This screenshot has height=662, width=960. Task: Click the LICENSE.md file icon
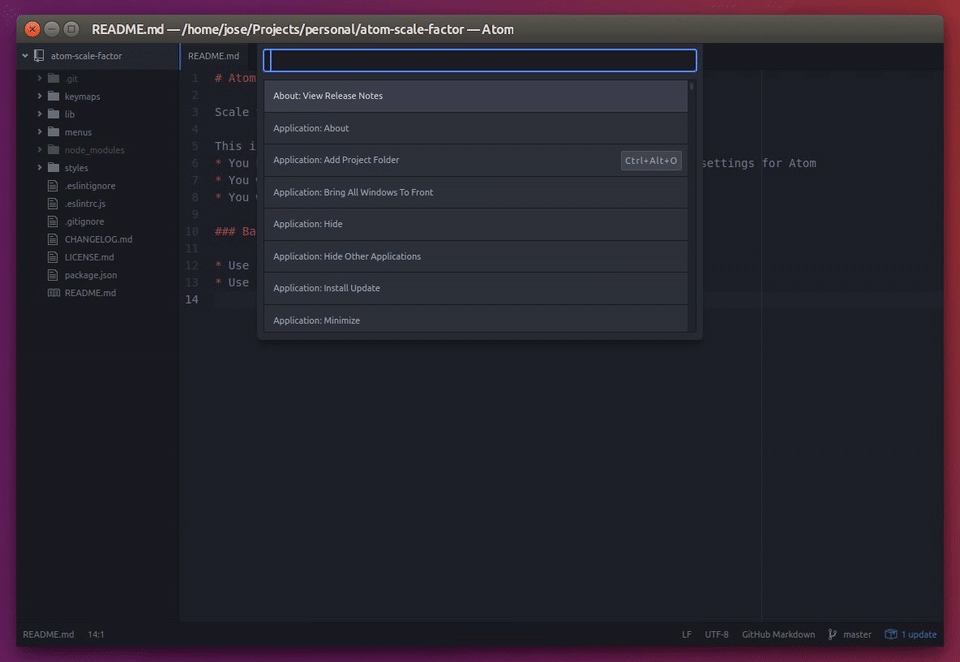click(54, 257)
